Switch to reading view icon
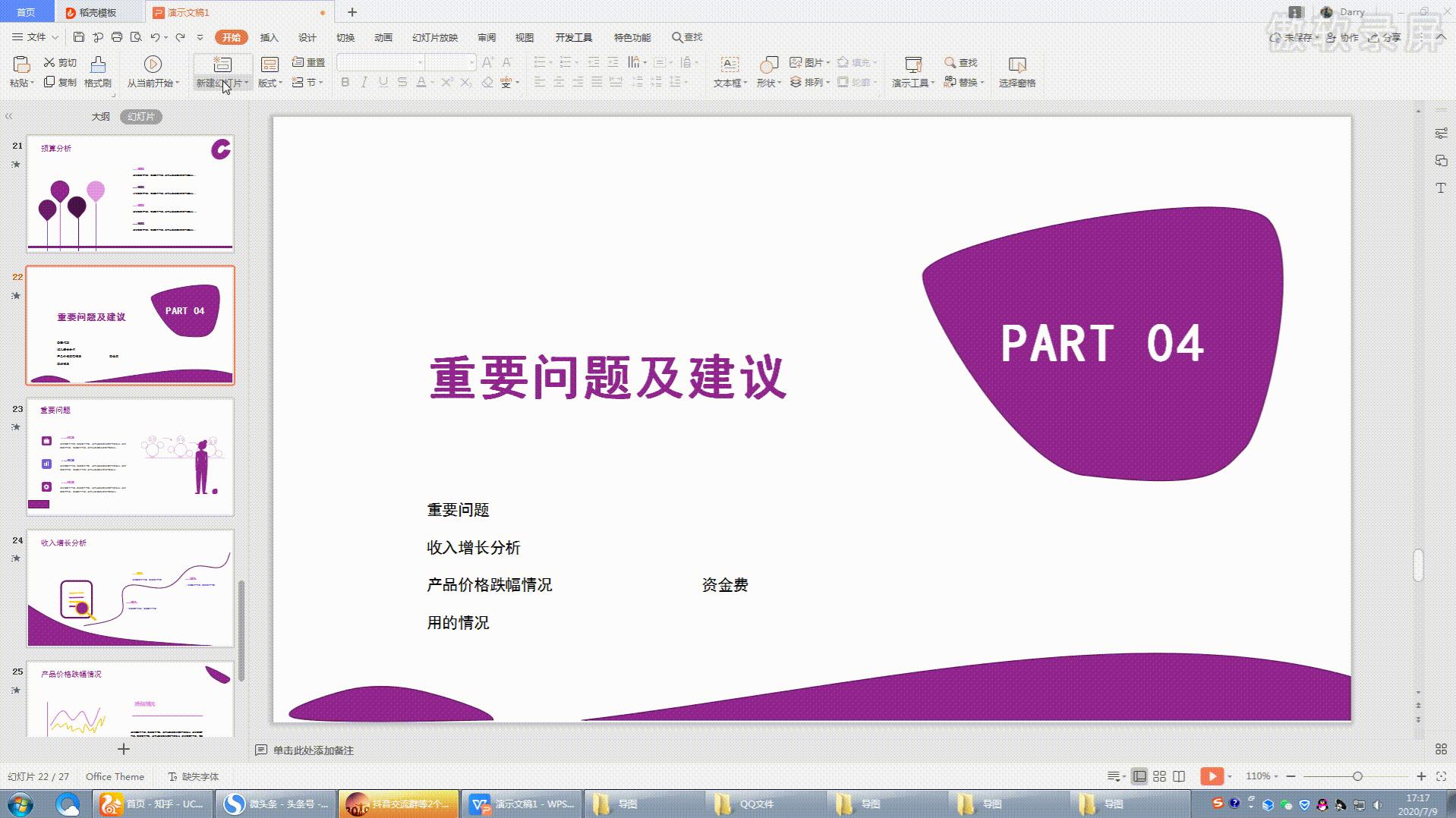 tap(1179, 776)
